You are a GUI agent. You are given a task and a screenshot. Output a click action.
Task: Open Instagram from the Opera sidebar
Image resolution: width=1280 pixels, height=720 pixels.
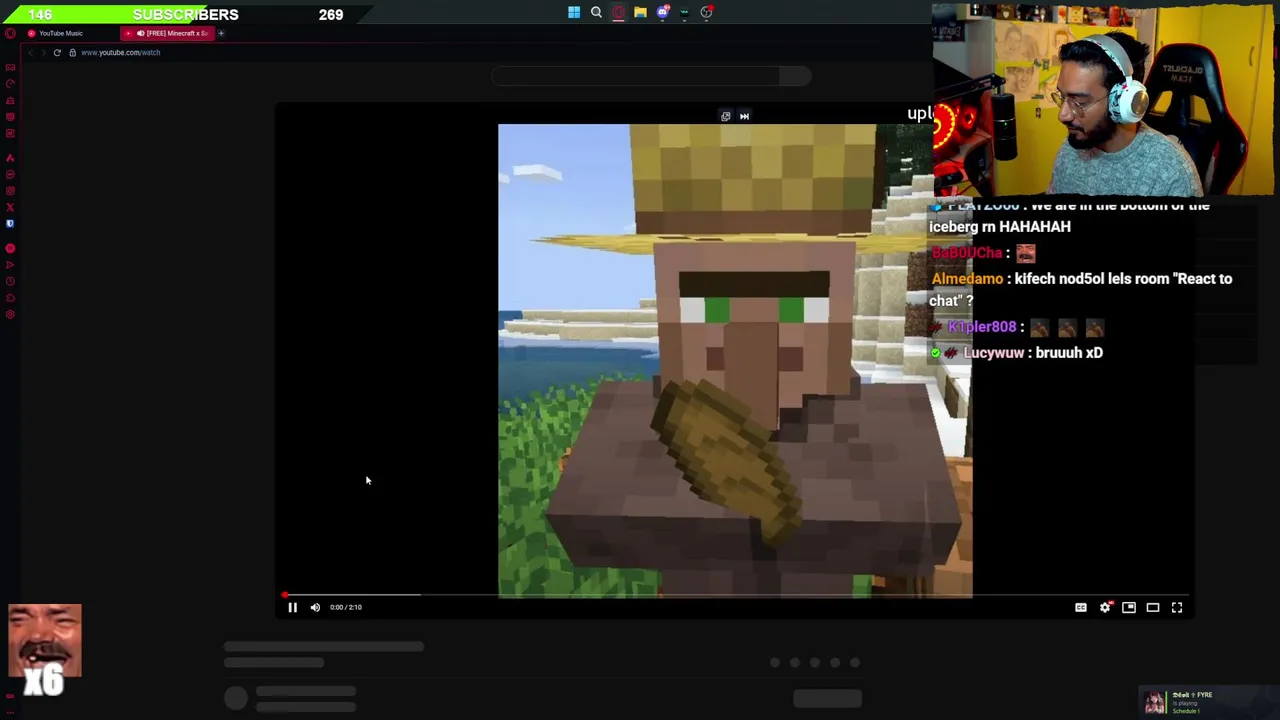[10, 191]
